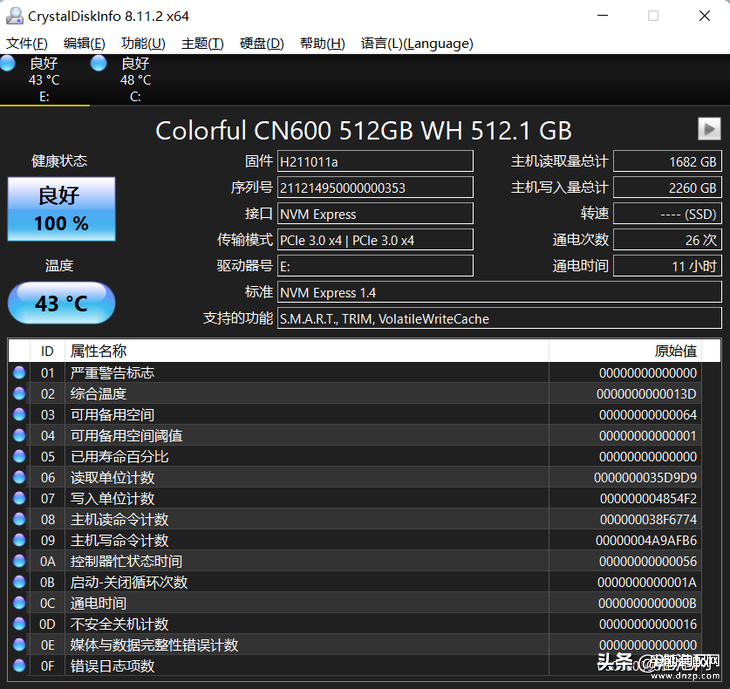Image resolution: width=730 pixels, height=689 pixels.
Task: Click the rotation rate value ---- (SSD)
Action: [x=668, y=214]
